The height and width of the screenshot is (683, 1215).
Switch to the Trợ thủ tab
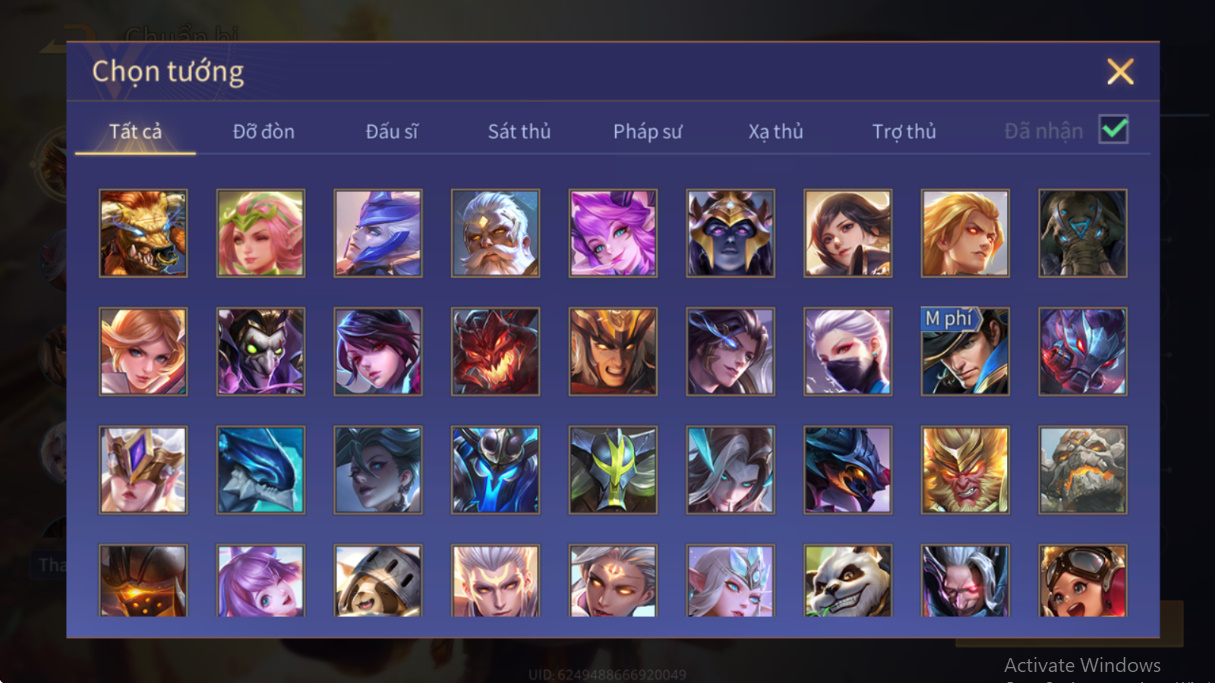pyautogui.click(x=904, y=131)
